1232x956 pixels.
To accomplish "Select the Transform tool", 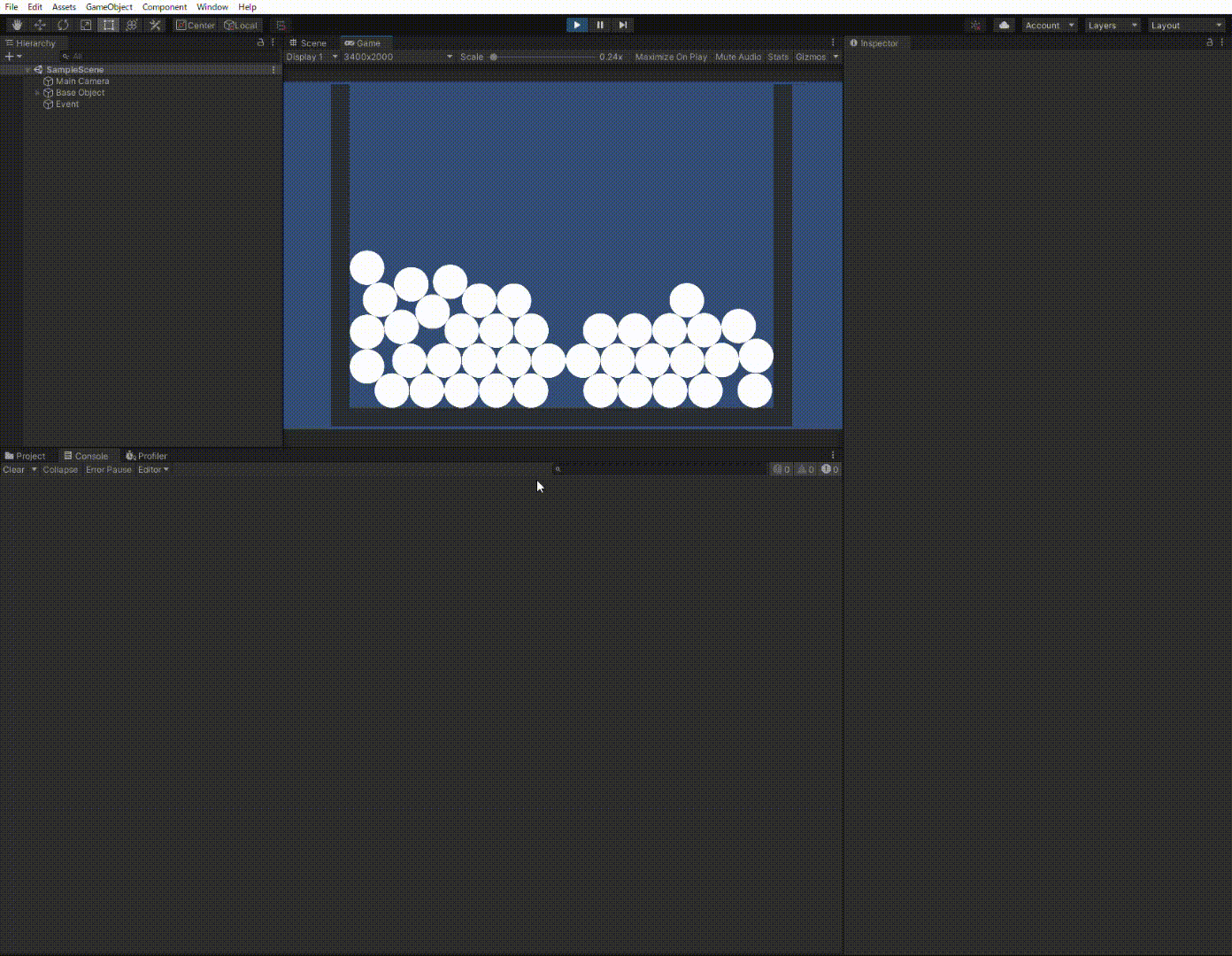I will pyautogui.click(x=131, y=25).
